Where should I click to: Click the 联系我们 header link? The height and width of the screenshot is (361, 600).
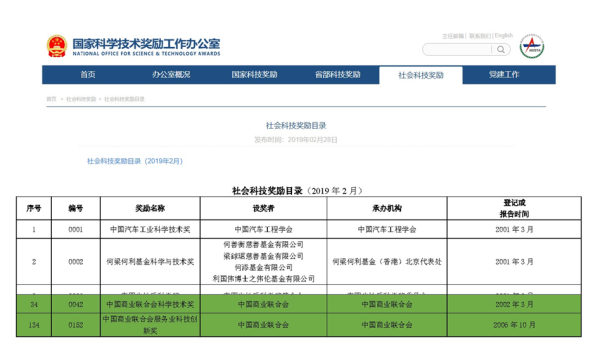tap(480, 36)
